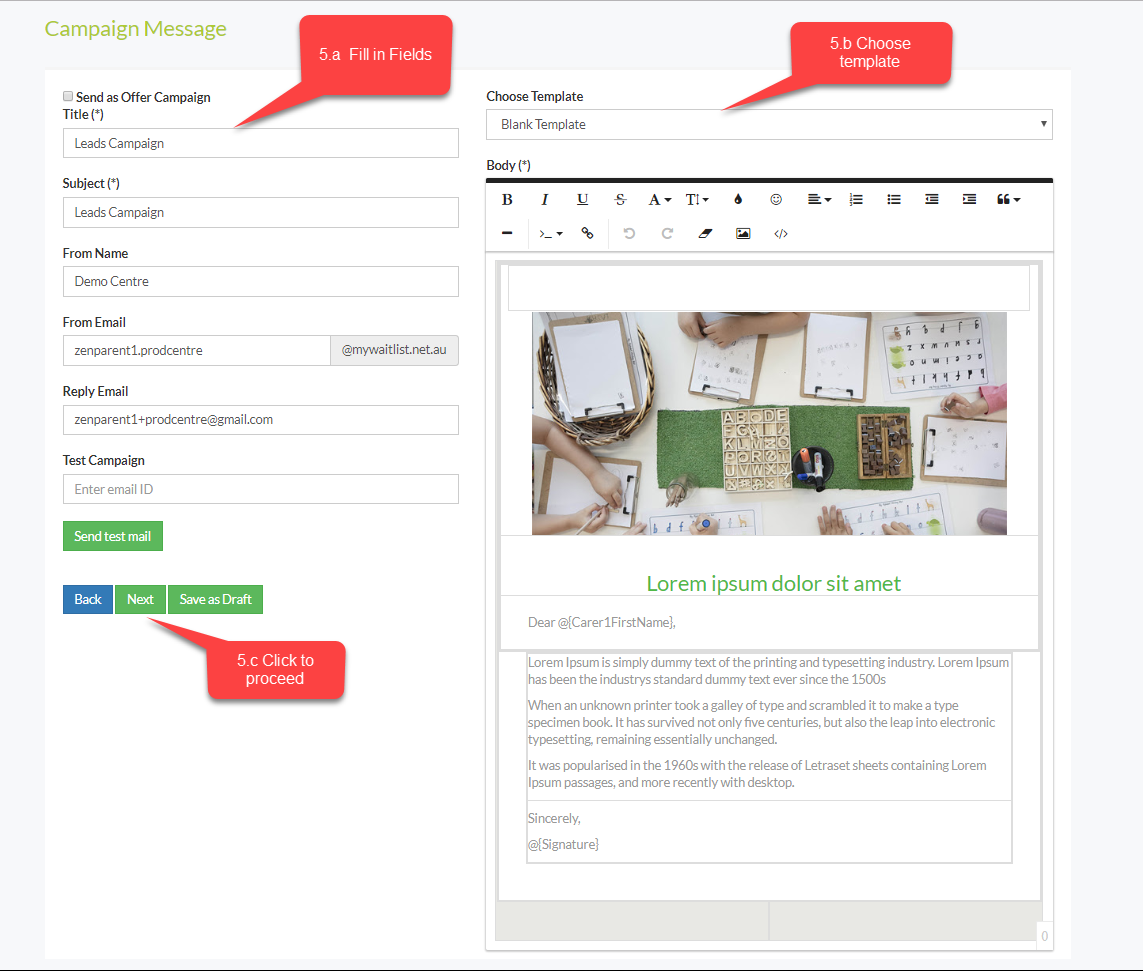The height and width of the screenshot is (971, 1143).
Task: Click the Title input field
Action: pyautogui.click(x=260, y=144)
